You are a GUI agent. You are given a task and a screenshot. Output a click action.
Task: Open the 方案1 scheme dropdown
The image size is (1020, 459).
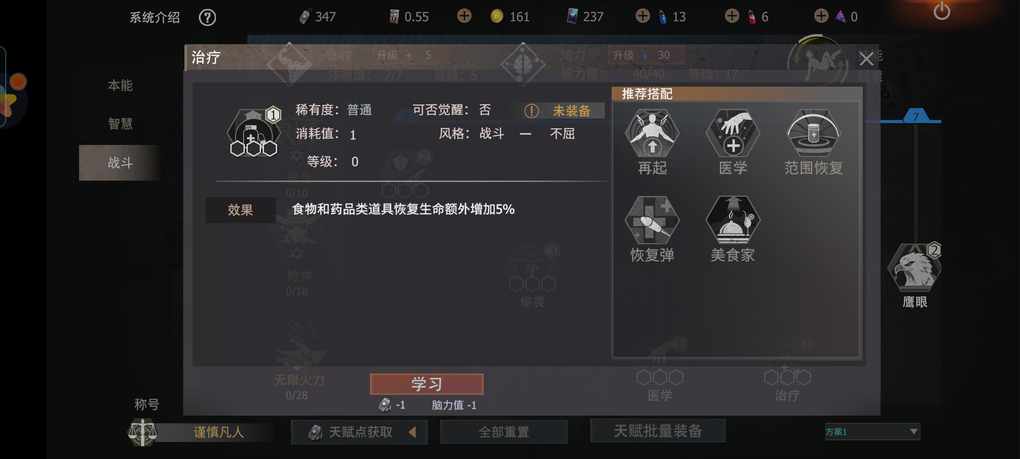point(872,432)
